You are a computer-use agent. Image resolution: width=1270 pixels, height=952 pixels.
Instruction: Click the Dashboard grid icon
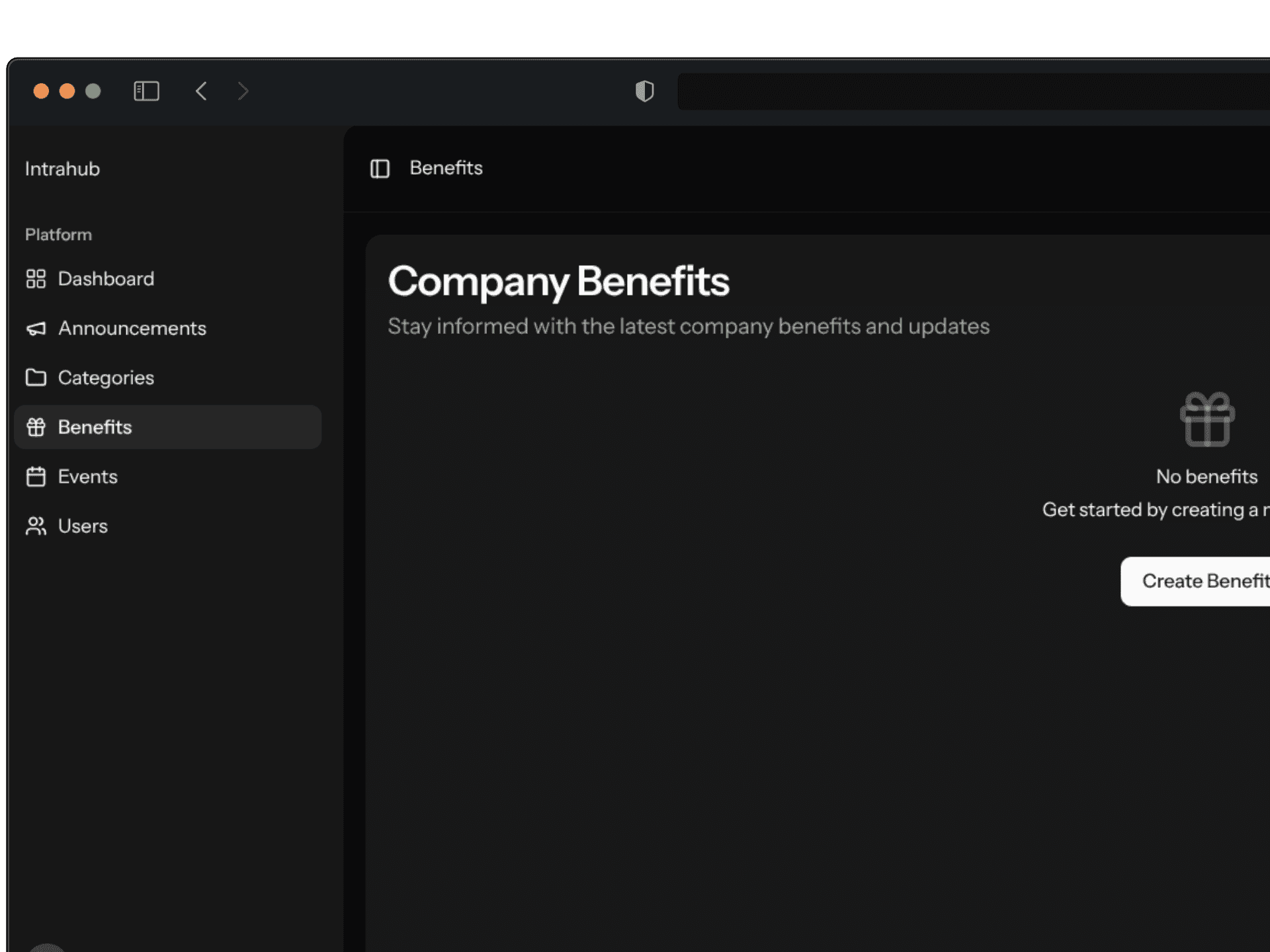pyautogui.click(x=36, y=279)
